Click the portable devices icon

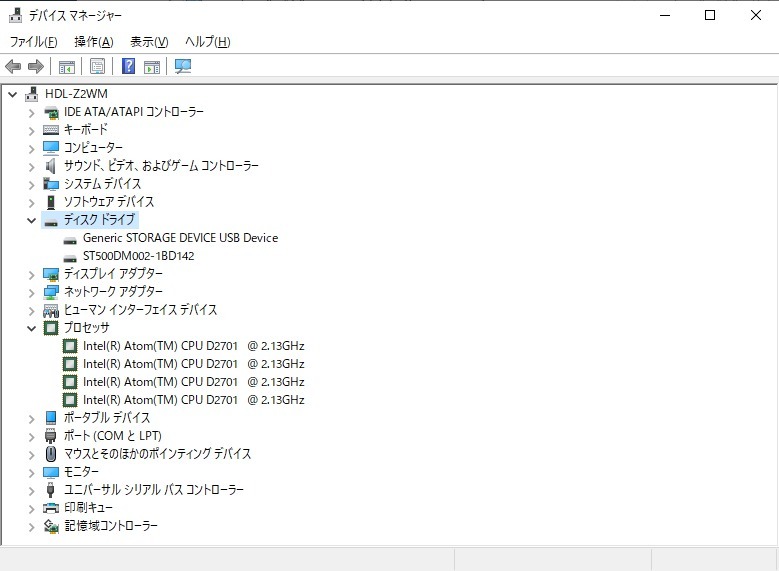point(51,417)
